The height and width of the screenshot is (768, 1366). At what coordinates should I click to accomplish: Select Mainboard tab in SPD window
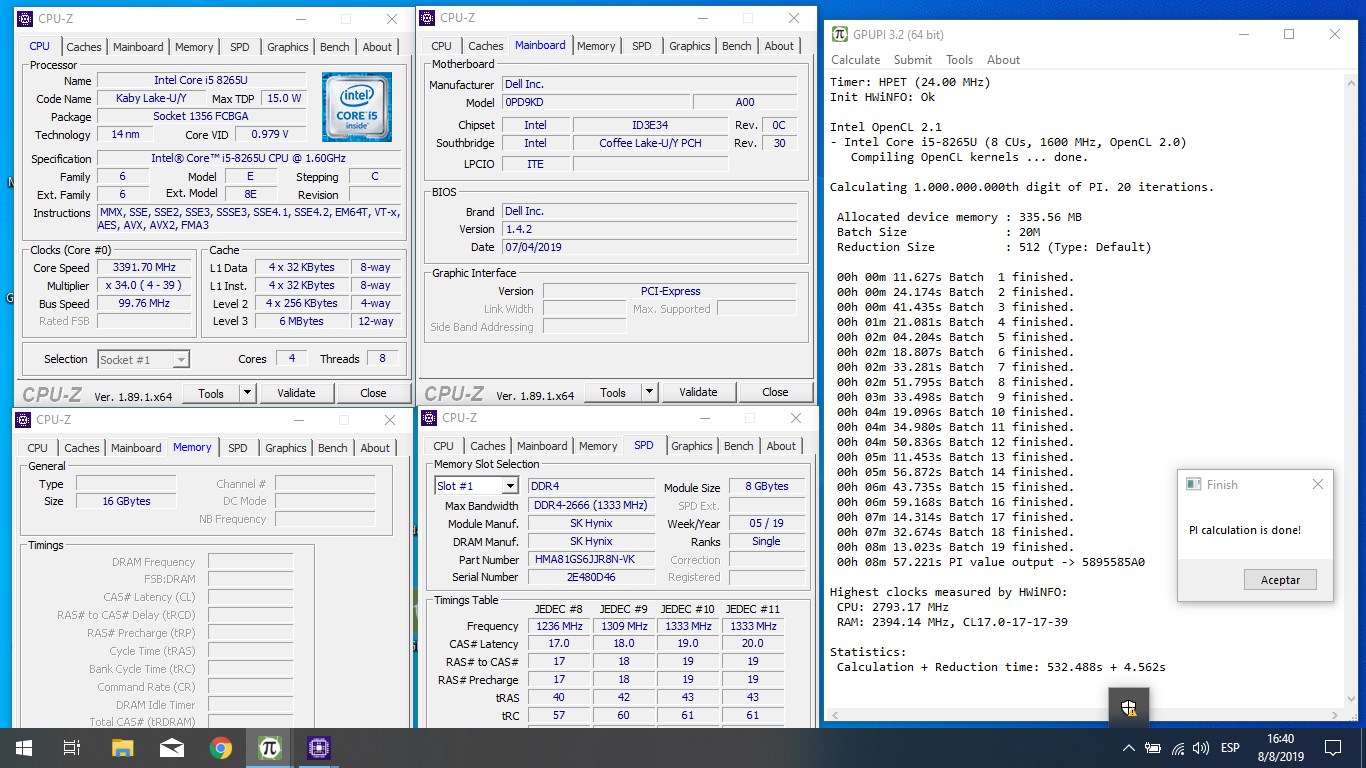click(542, 446)
